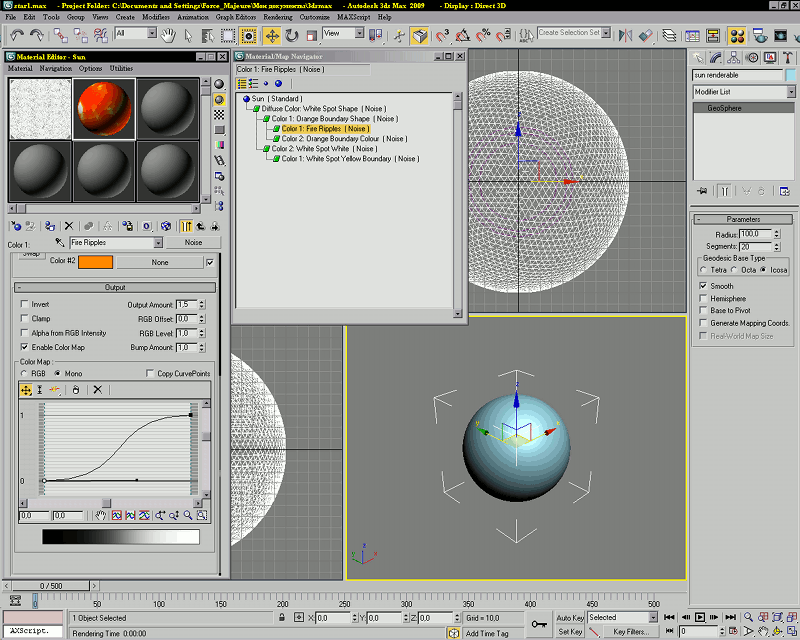This screenshot has height=640, width=800.
Task: Click the Auto Key button
Action: [570, 618]
